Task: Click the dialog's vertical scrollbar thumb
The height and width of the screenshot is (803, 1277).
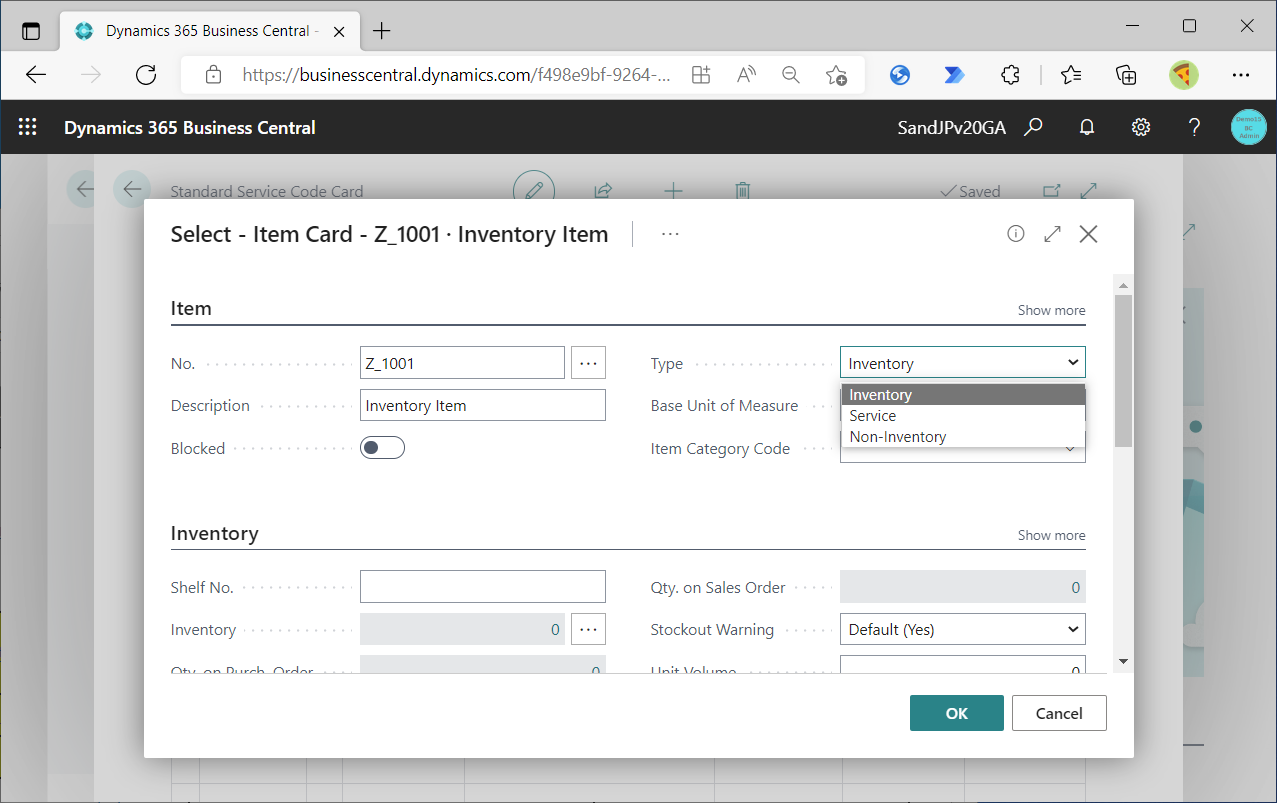Action: 1123,370
